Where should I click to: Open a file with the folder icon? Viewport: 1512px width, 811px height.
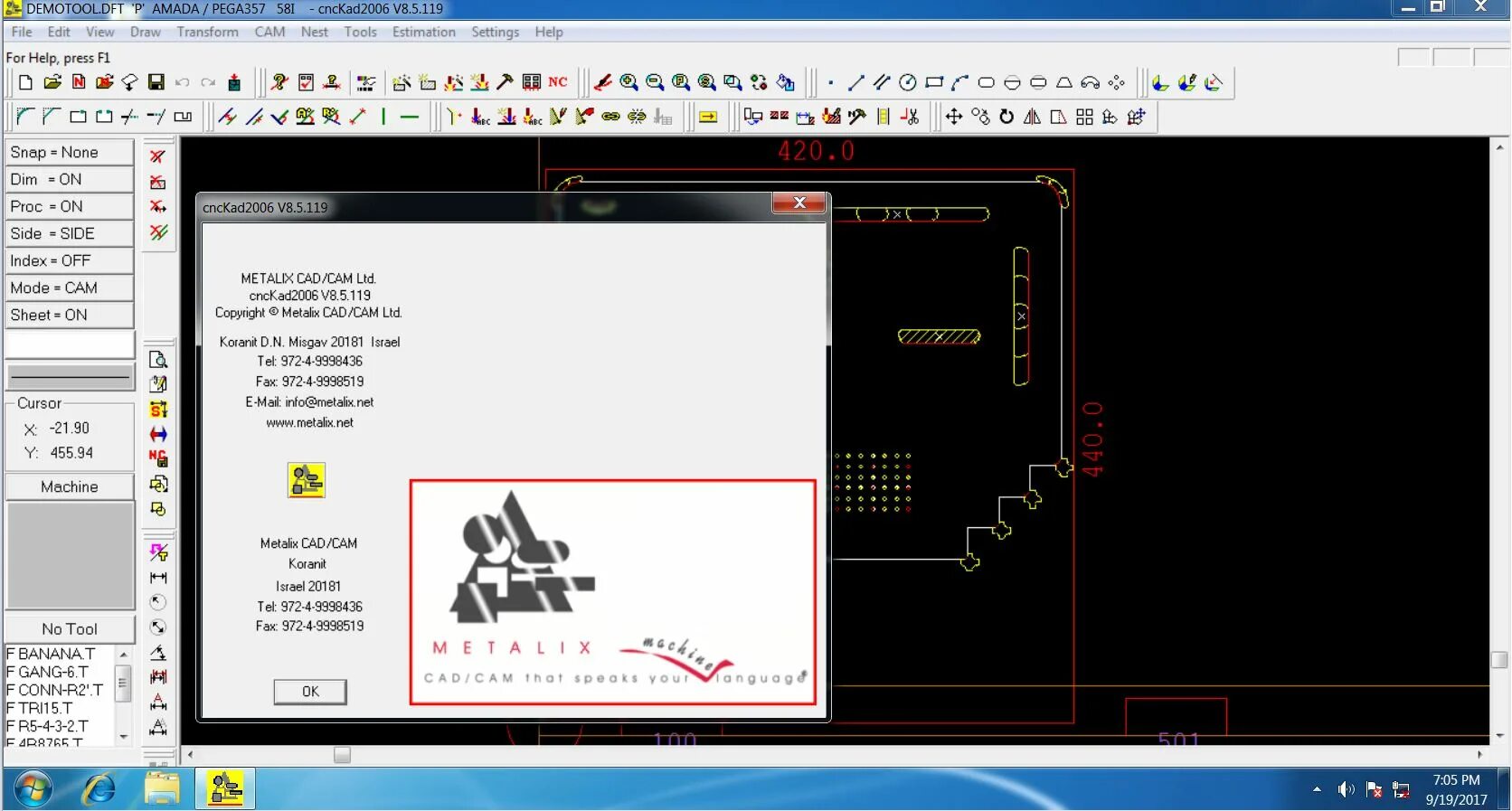[x=52, y=82]
